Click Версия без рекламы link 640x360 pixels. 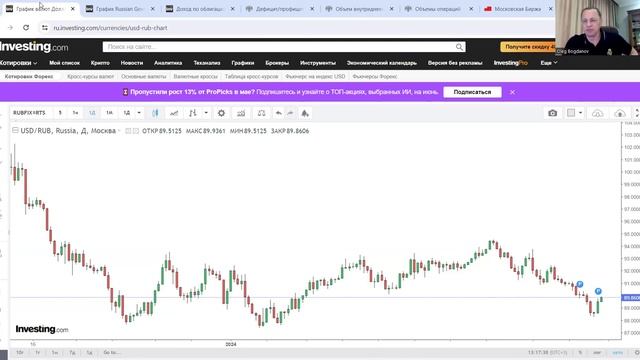click(x=455, y=63)
